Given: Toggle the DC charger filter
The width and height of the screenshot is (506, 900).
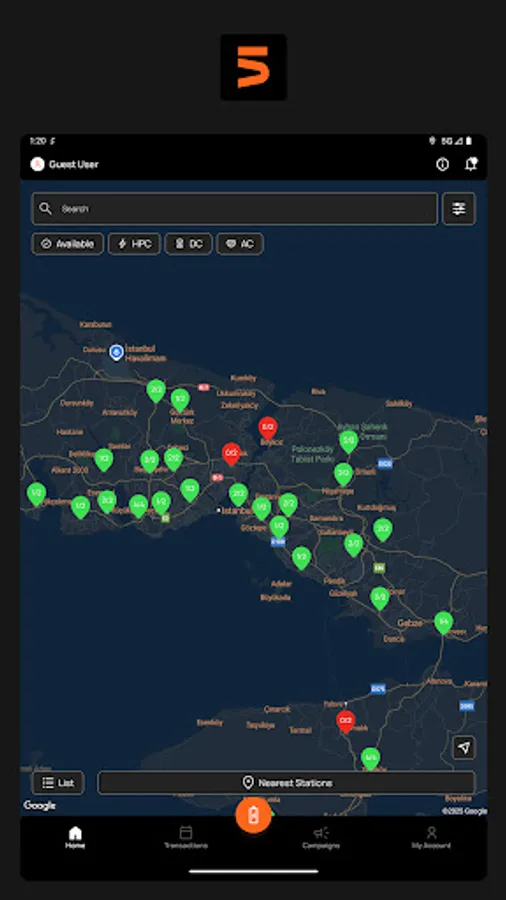Looking at the screenshot, I should (x=189, y=244).
